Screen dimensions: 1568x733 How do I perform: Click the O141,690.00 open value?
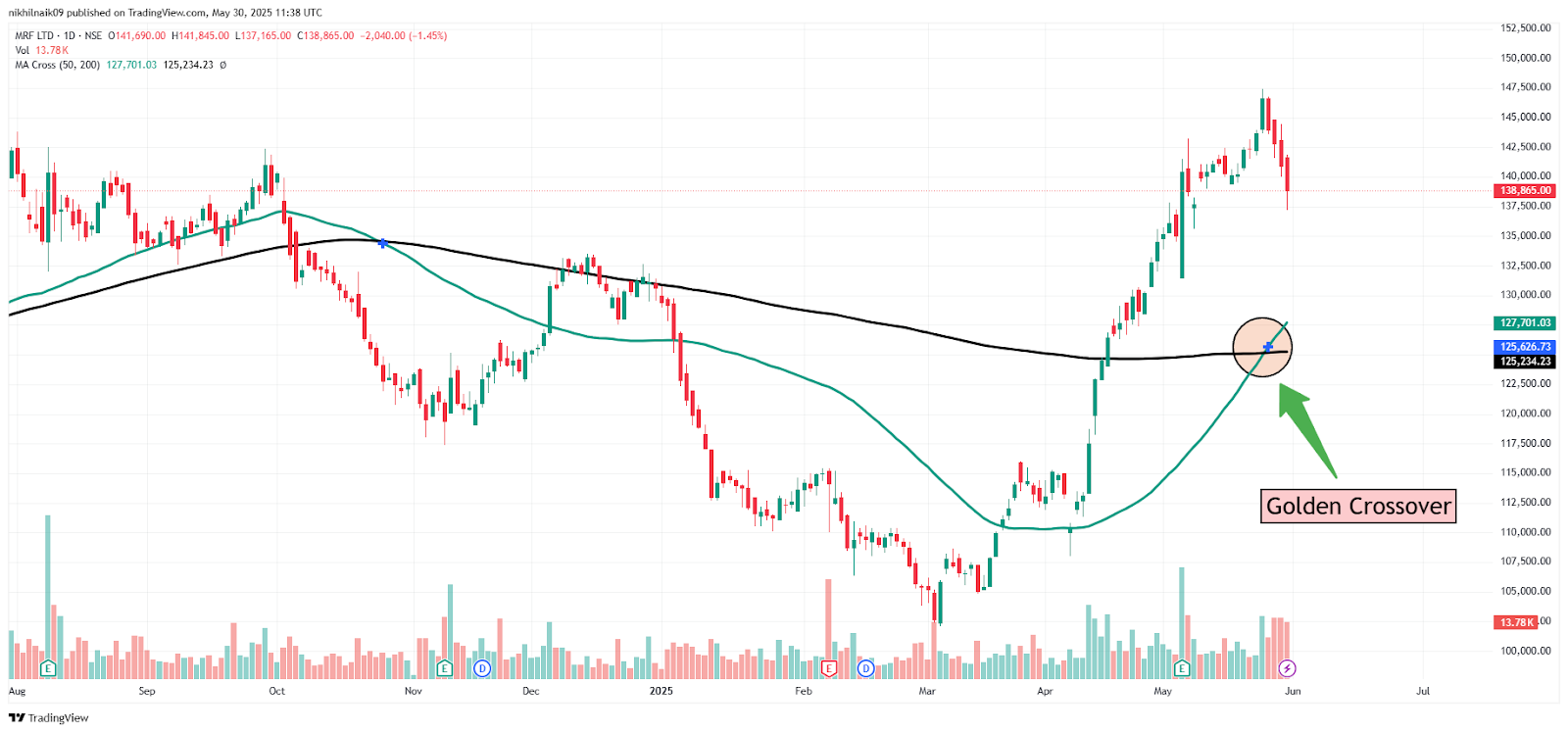136,35
